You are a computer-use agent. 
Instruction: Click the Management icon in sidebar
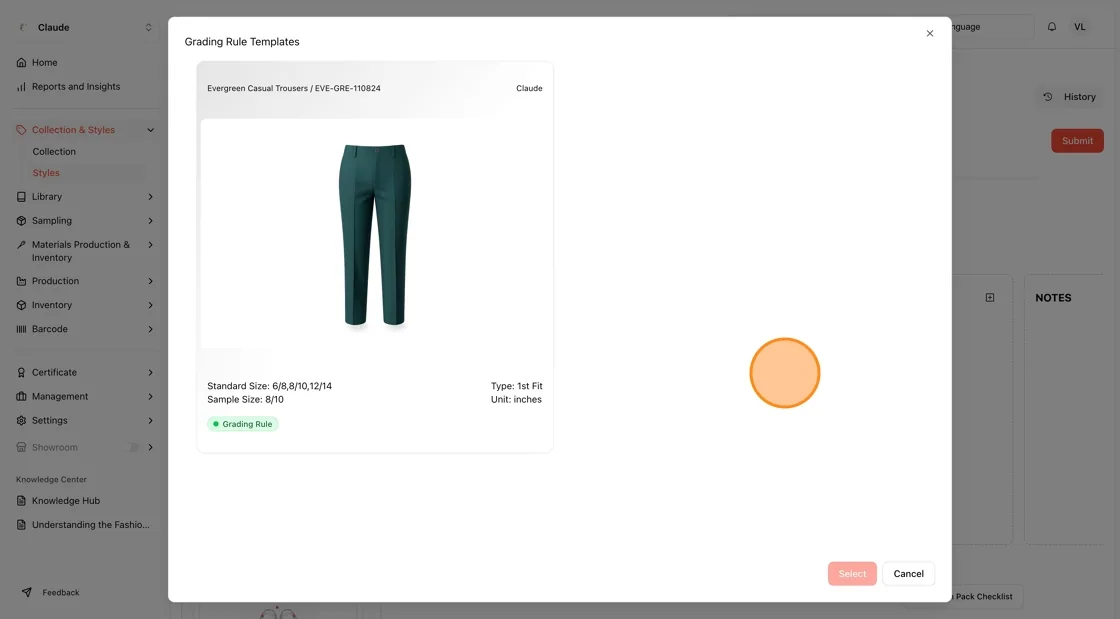(x=21, y=397)
